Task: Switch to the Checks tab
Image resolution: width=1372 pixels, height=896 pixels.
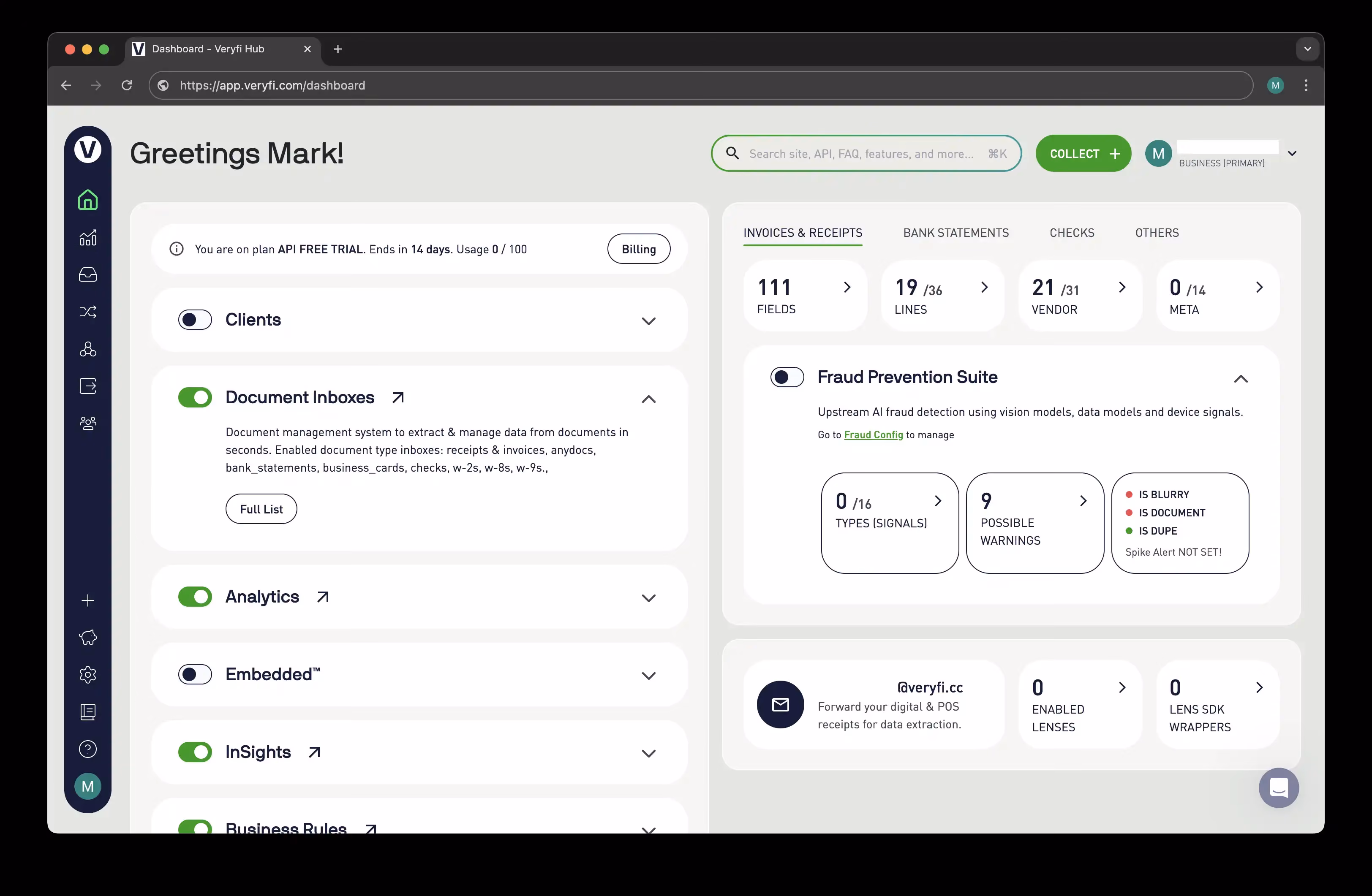Action: click(1072, 233)
